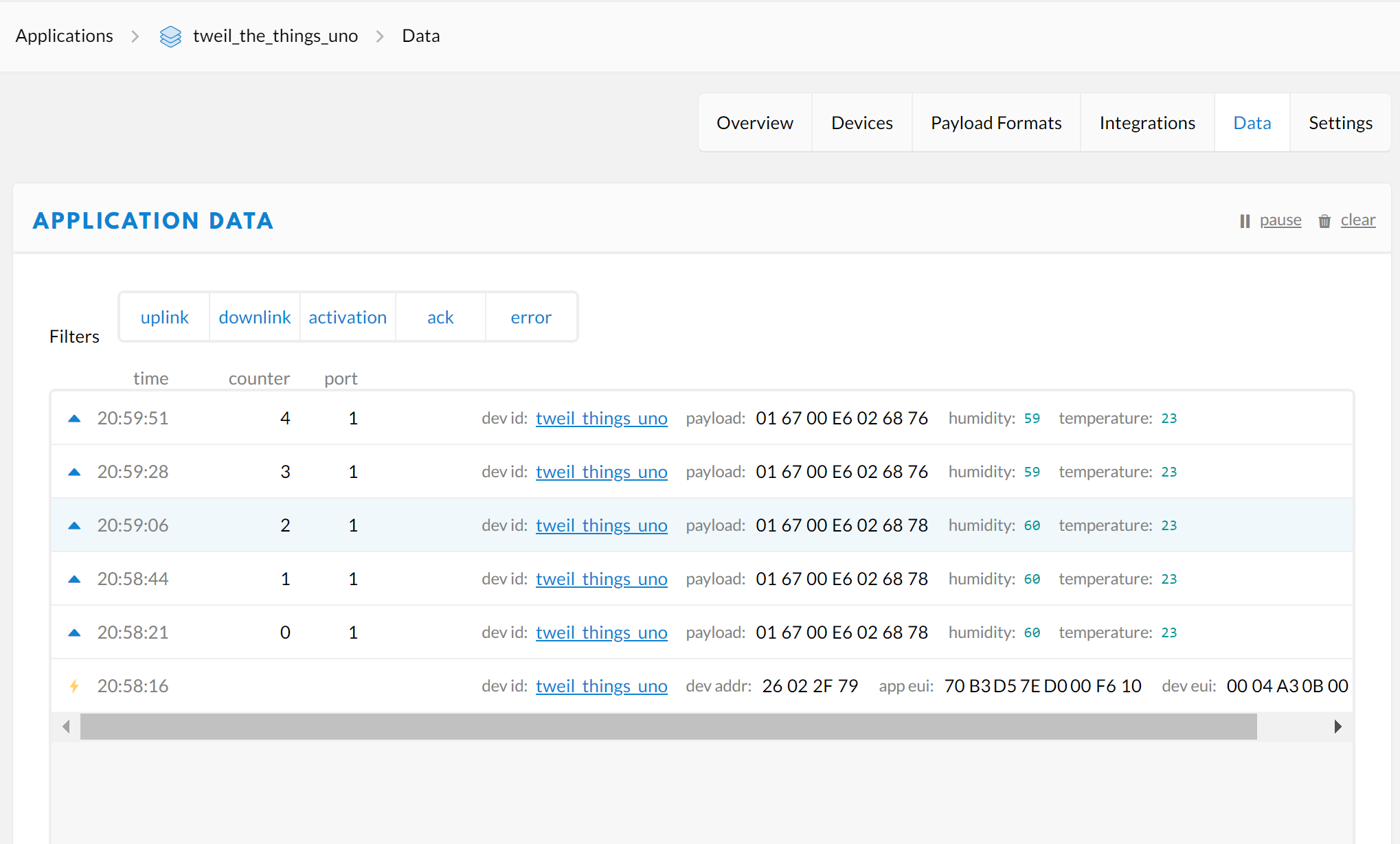Open dev id link in counter 2 row
Screen dimensions: 1400x844
coord(602,525)
